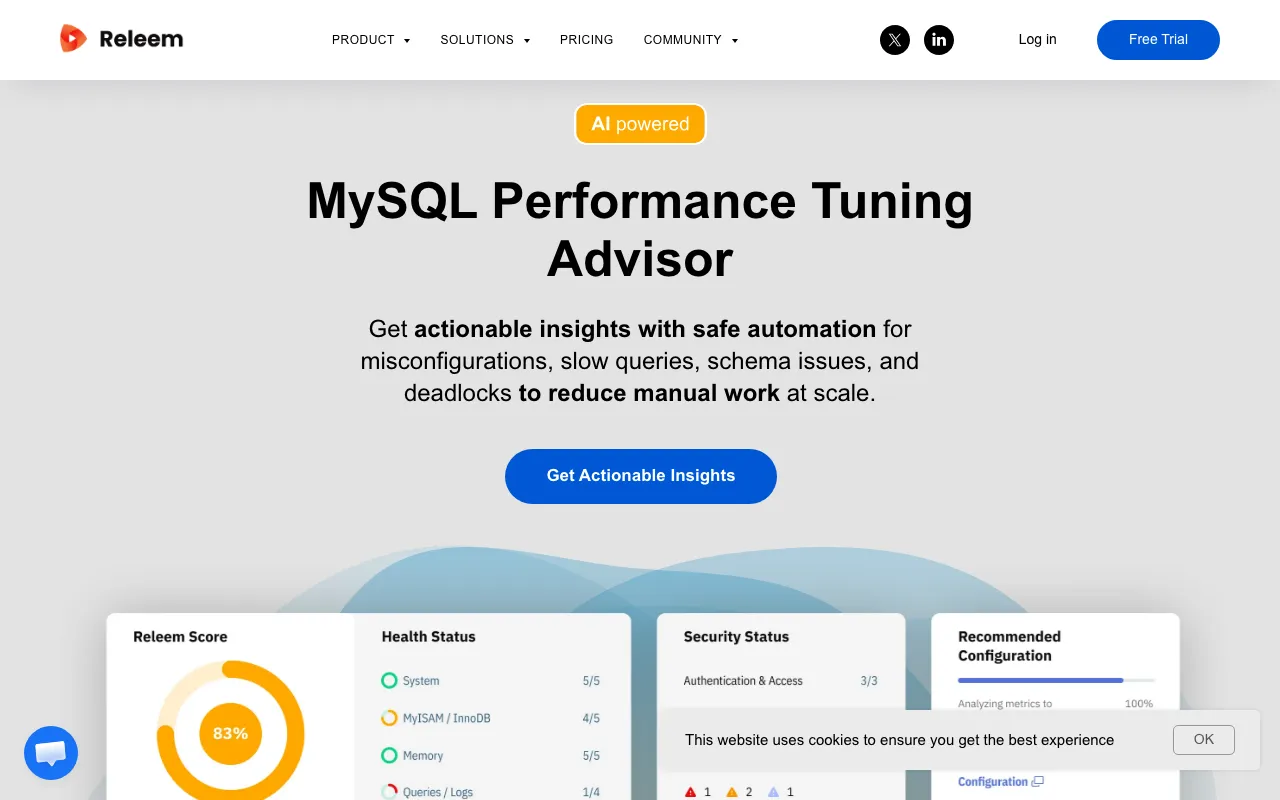Screen dimensions: 1280x800
Task: Click the cookie notice message text
Action: (899, 740)
